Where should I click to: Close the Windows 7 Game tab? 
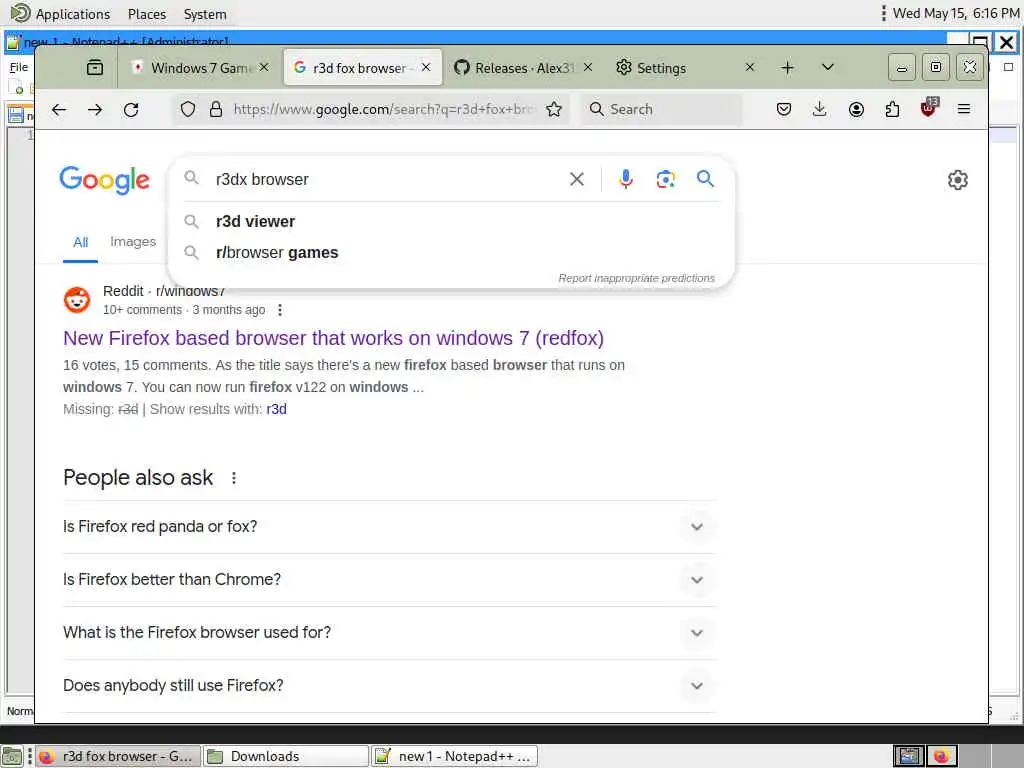click(x=264, y=67)
